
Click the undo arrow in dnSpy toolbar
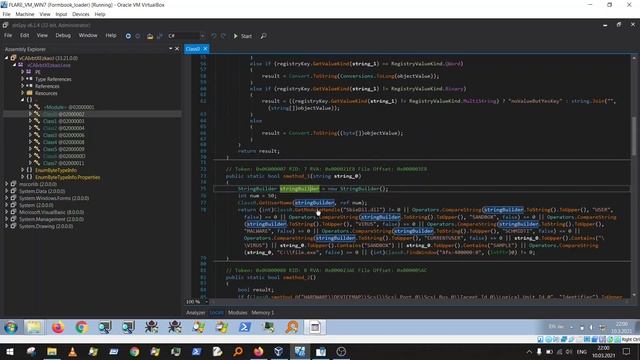(214, 36)
